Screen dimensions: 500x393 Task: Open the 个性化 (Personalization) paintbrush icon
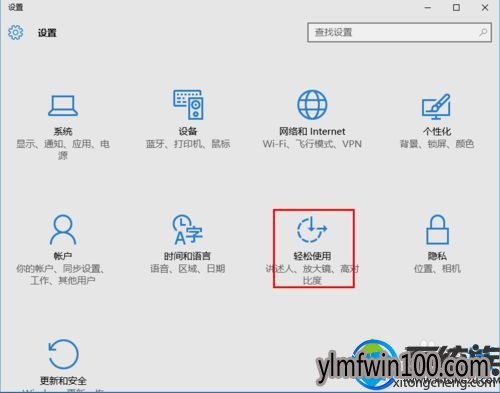(x=436, y=106)
